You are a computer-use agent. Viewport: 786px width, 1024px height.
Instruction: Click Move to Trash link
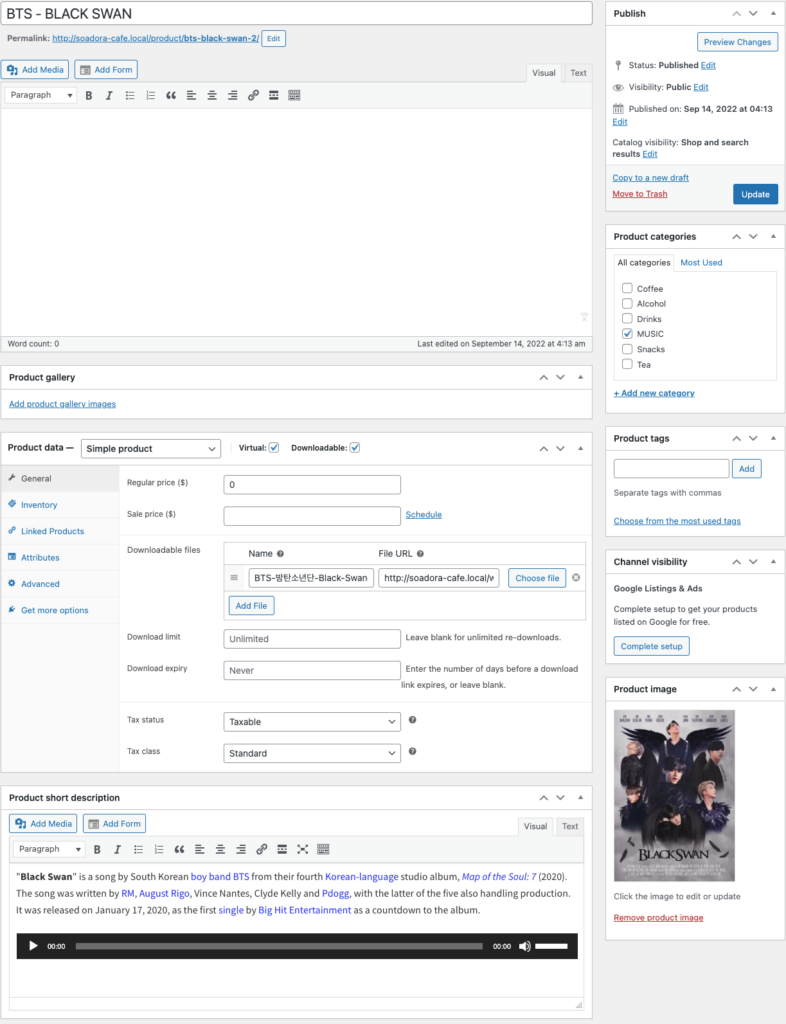pos(640,194)
